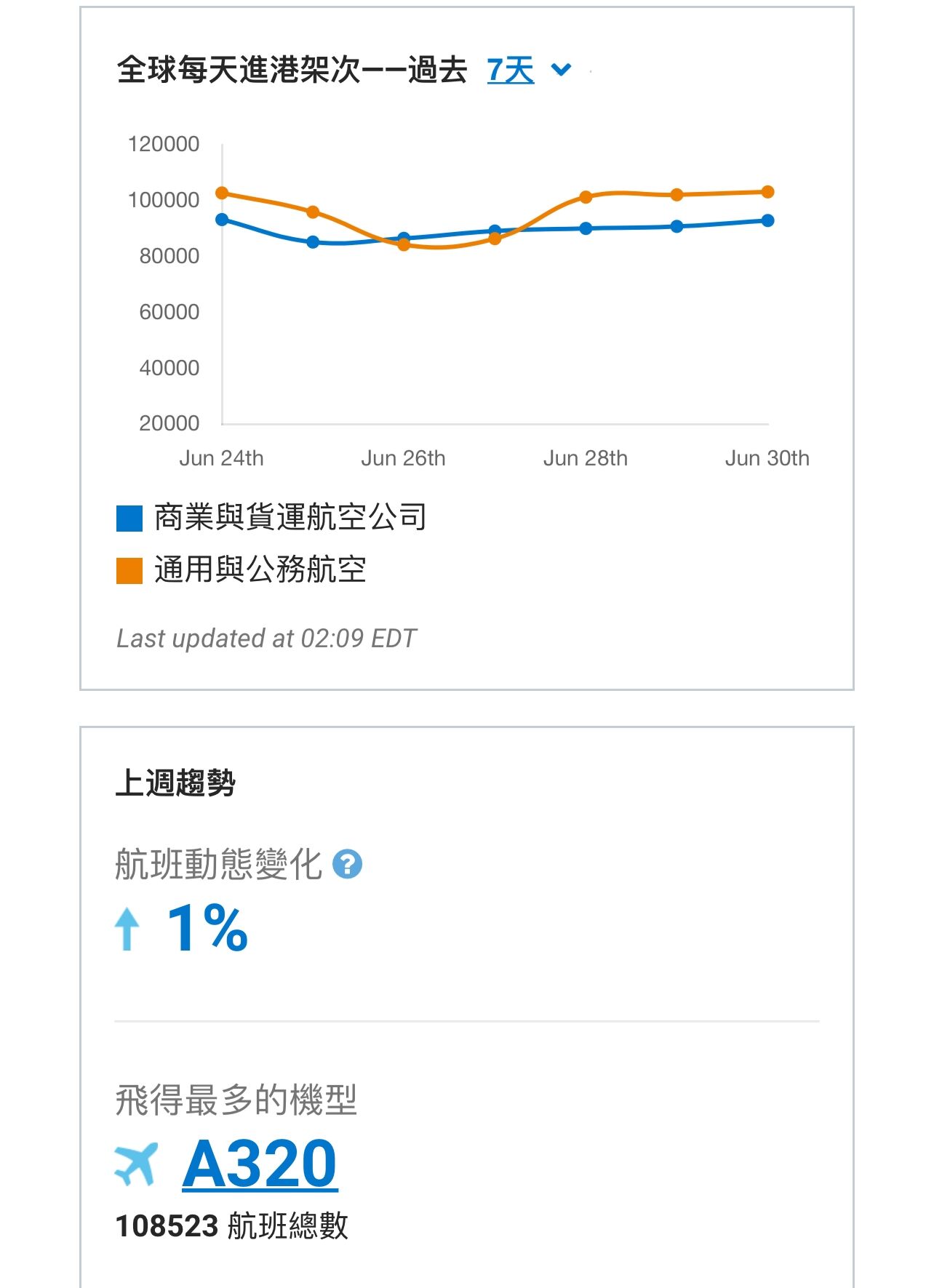Open the A320 aircraft type link
This screenshot has width=934, height=1288.
(x=260, y=1164)
